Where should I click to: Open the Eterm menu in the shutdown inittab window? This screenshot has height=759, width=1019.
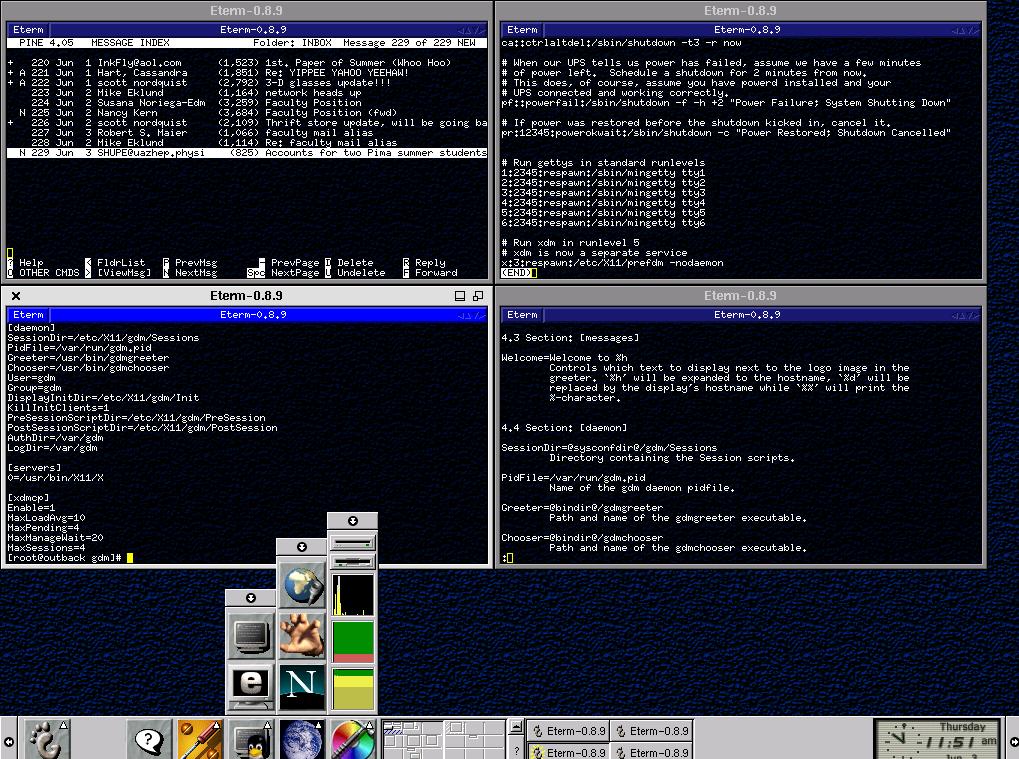(x=522, y=30)
